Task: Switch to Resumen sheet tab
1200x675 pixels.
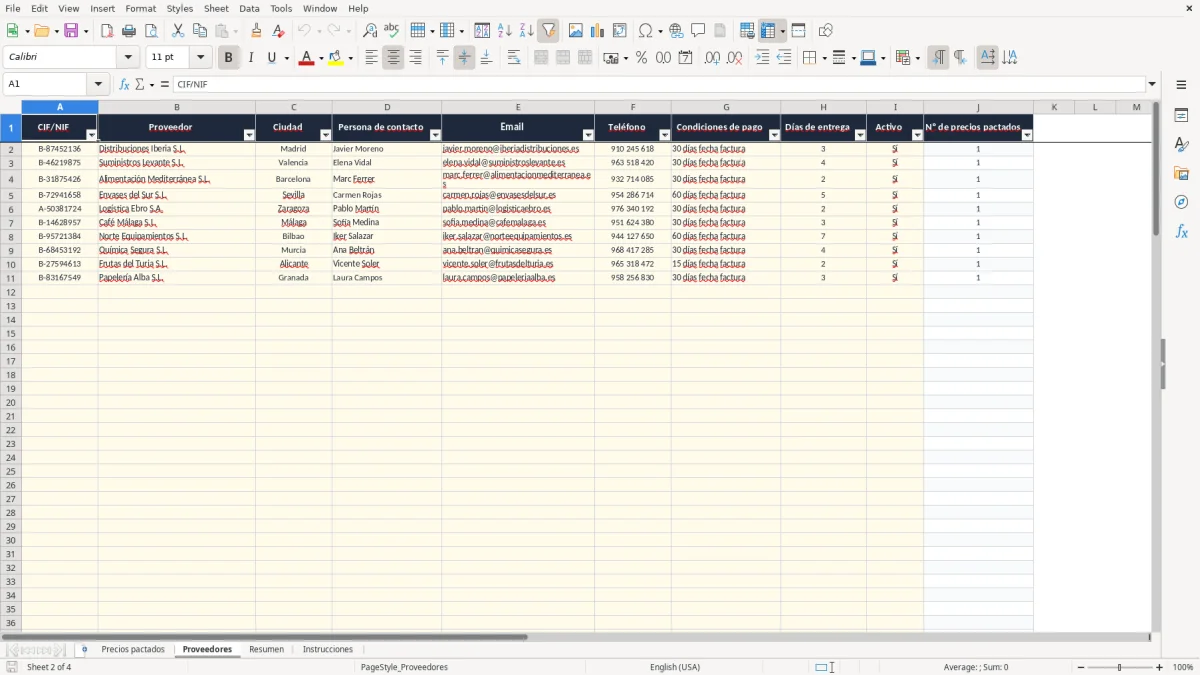Action: pos(267,649)
